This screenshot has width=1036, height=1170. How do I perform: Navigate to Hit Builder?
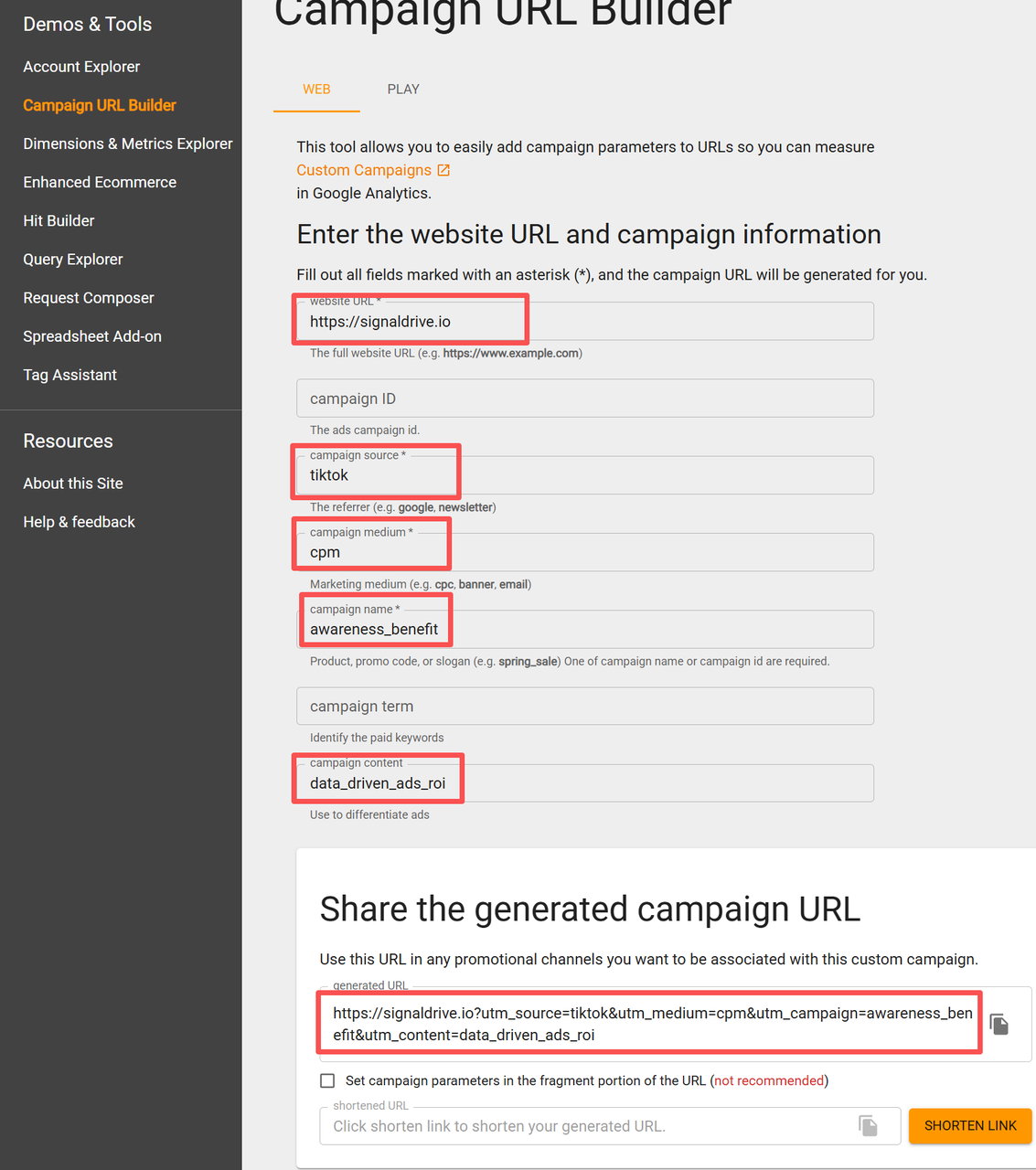(x=59, y=220)
